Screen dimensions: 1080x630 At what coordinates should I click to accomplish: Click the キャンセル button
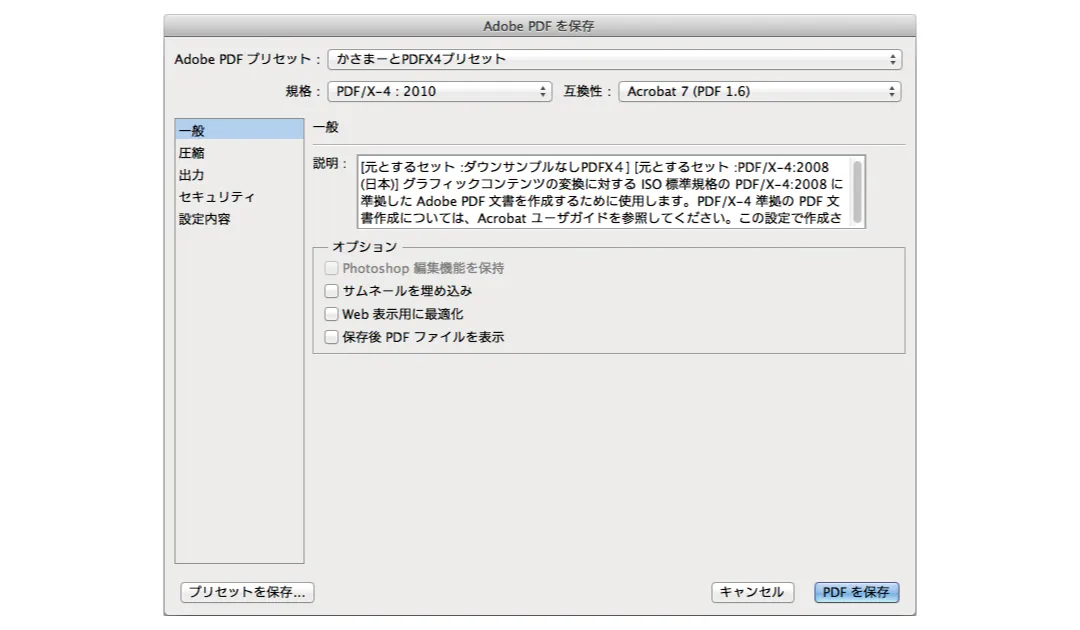coord(752,592)
